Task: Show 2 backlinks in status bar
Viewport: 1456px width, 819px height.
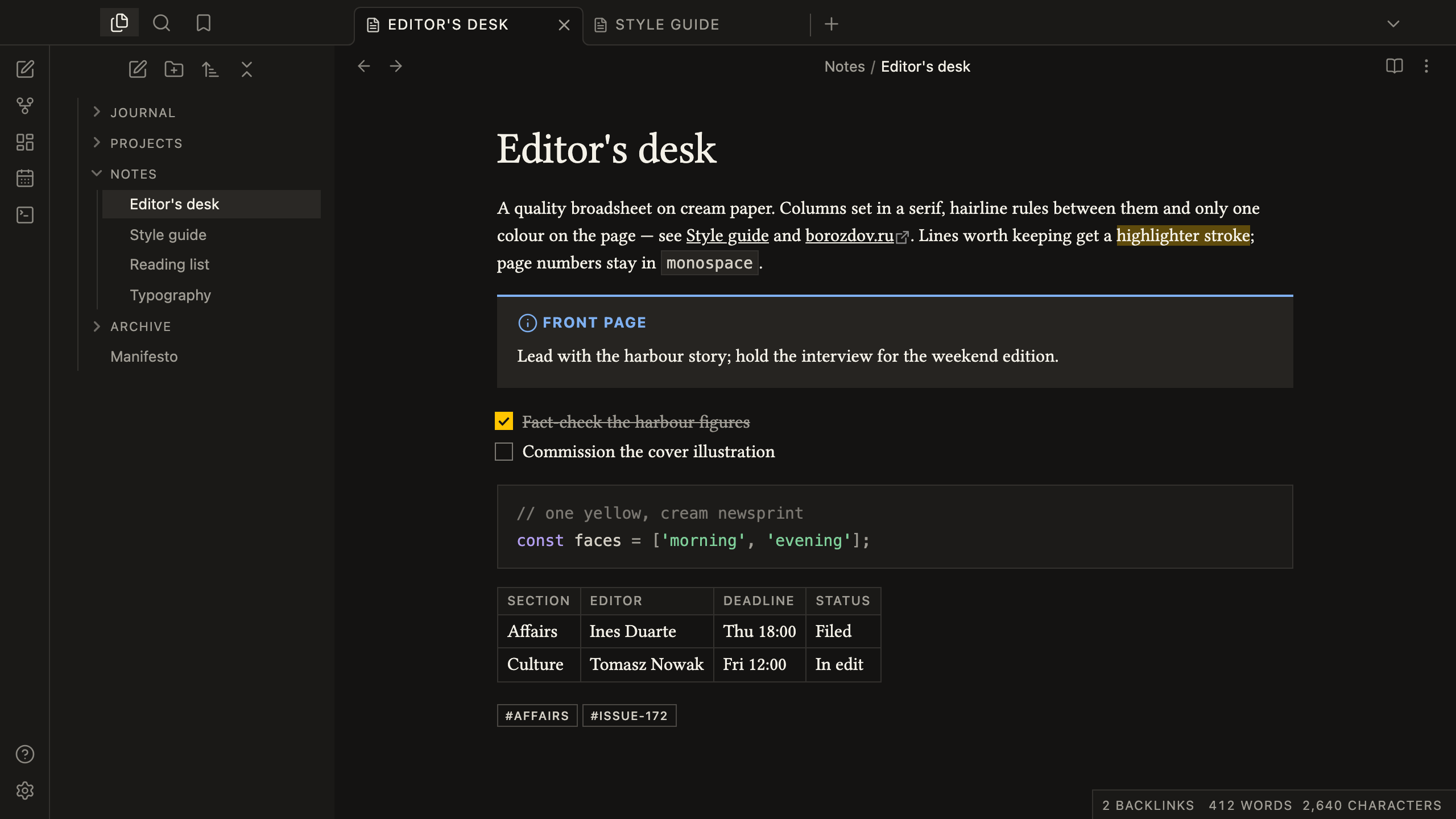Action: click(x=1148, y=805)
